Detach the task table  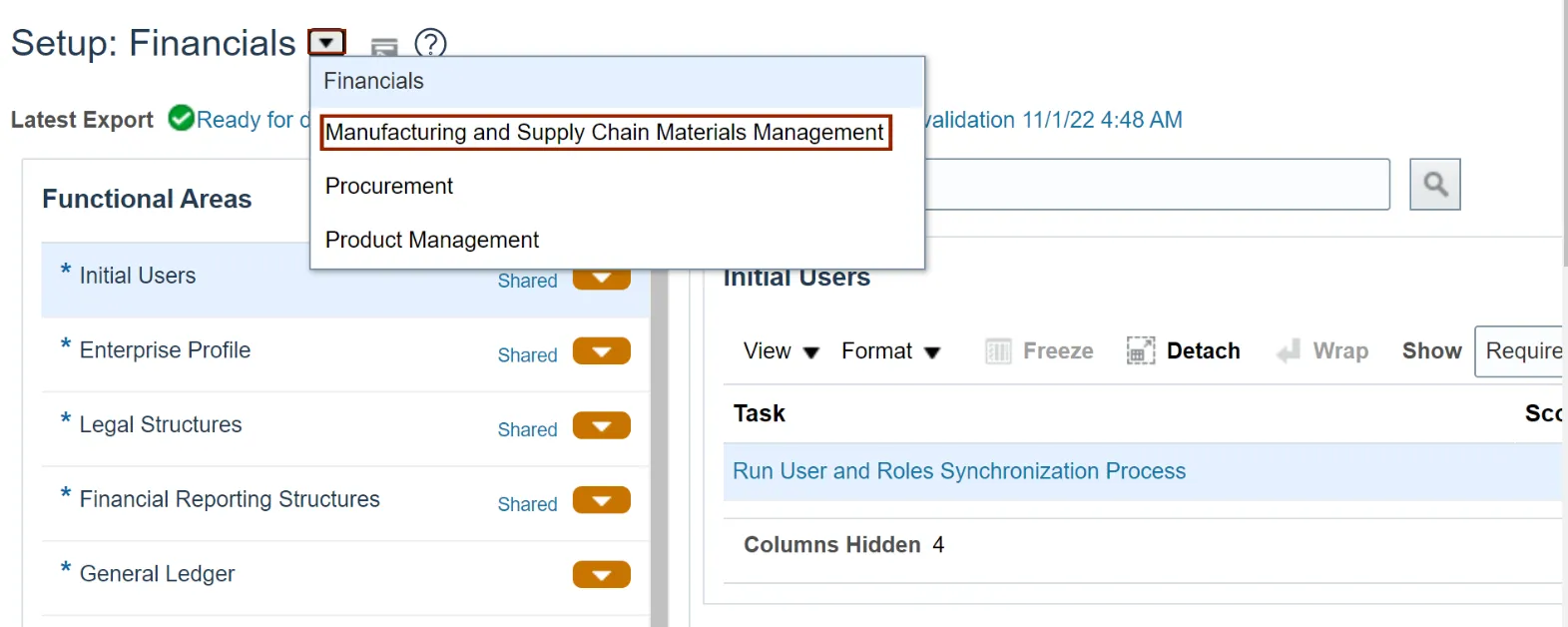(x=1184, y=351)
